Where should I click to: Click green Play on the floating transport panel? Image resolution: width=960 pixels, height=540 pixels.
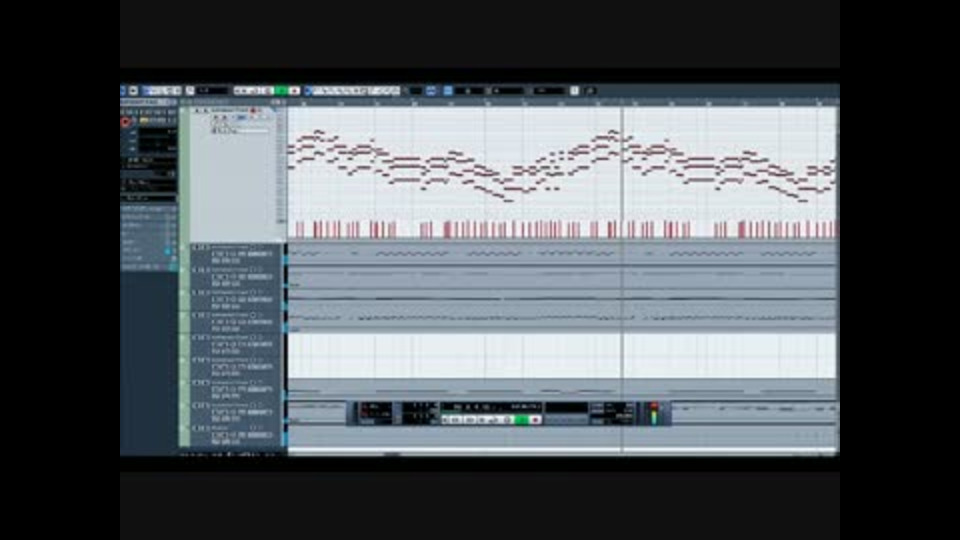(521, 420)
